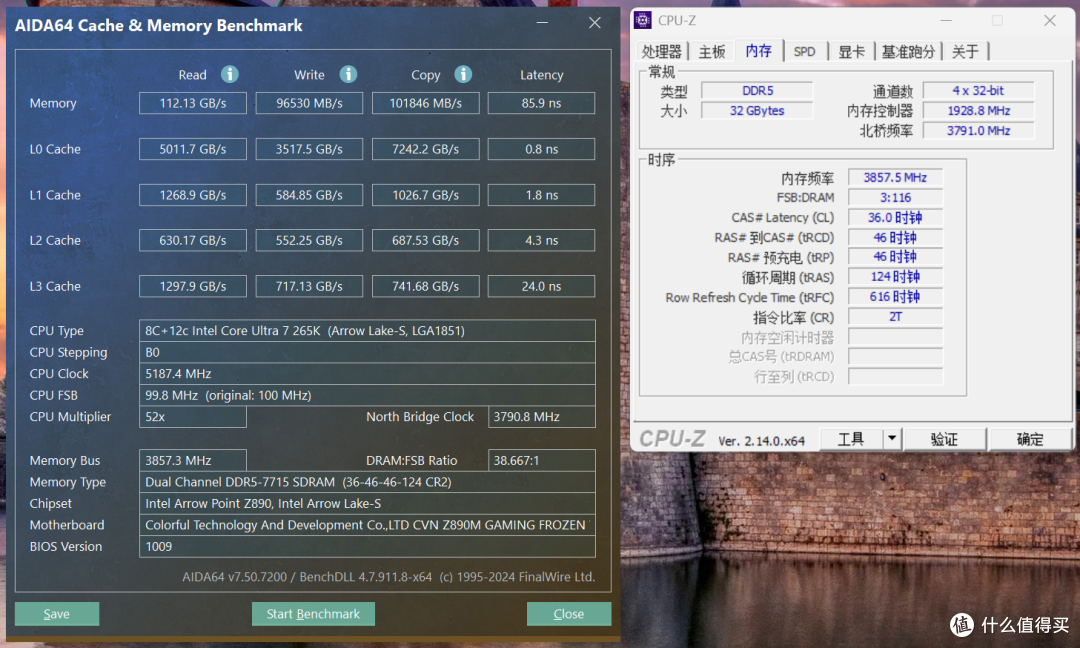Click CPU Clock value 5187.4 MHz

click(367, 373)
